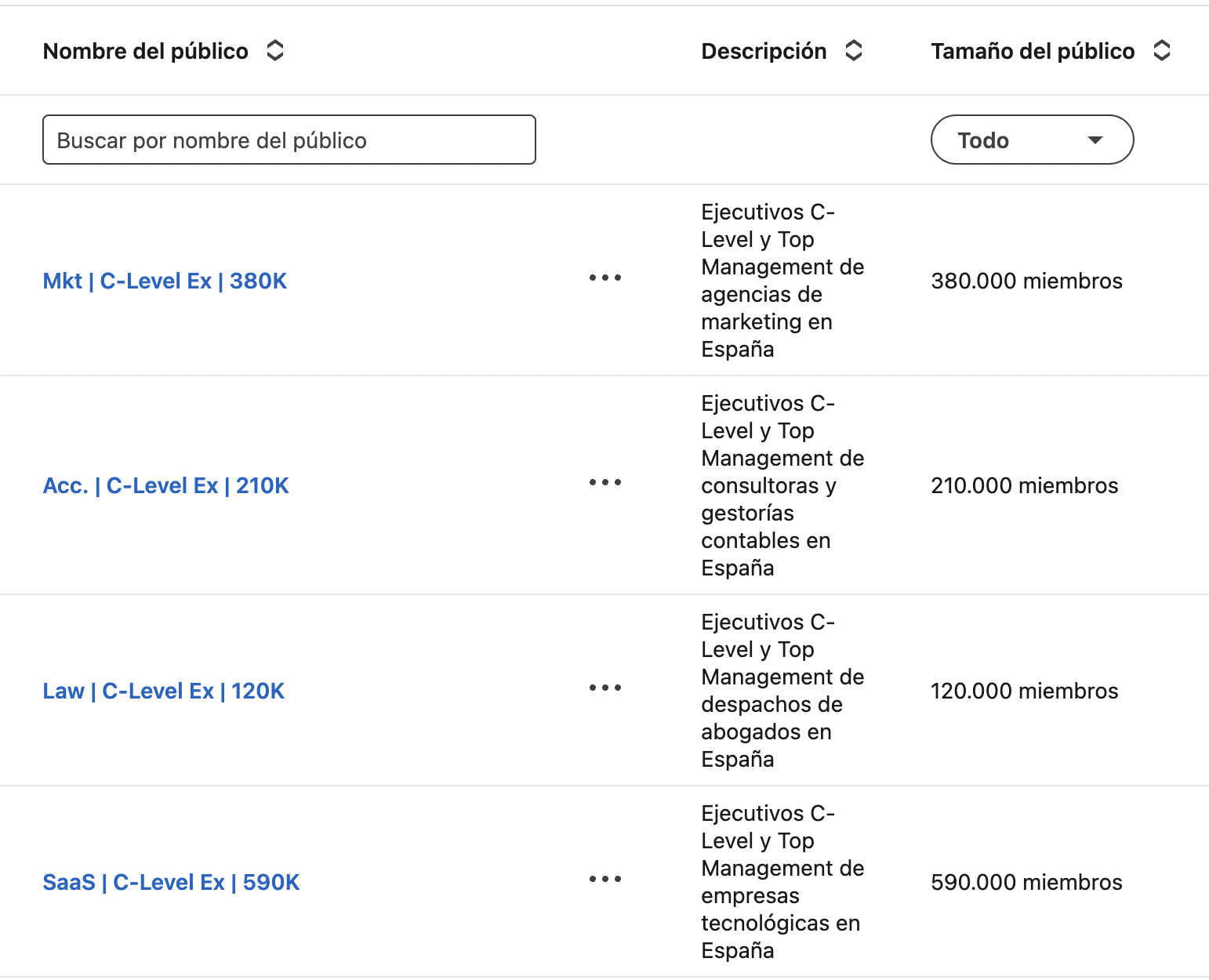Viewport: 1209px width, 980px height.
Task: Open the Law | C-Level Ex audience
Action: click(x=163, y=691)
